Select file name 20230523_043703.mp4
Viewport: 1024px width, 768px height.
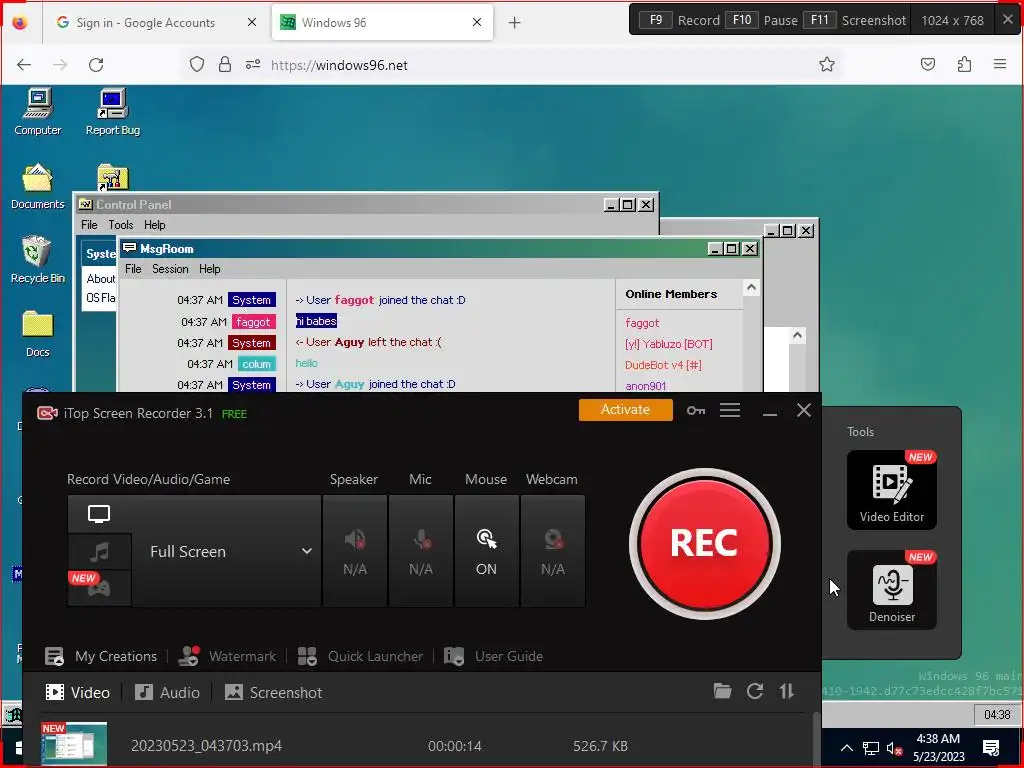(x=206, y=746)
